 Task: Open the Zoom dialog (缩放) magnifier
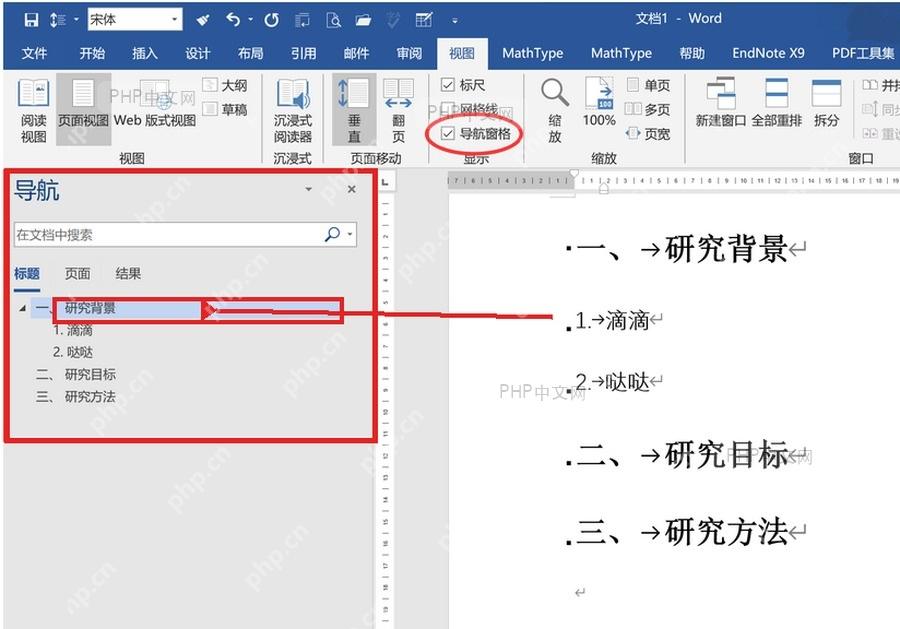tap(555, 111)
